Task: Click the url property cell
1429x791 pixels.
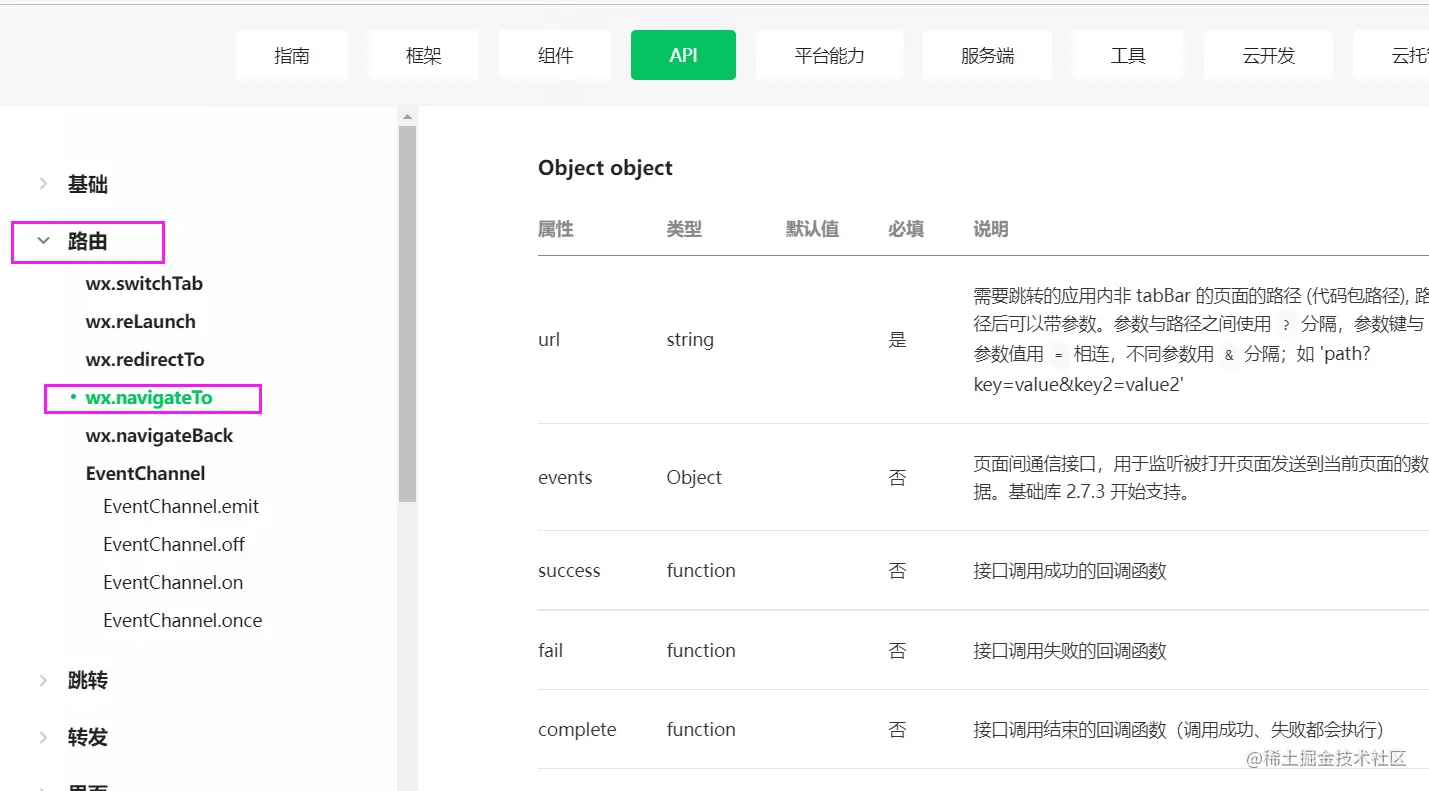Action: 549,340
